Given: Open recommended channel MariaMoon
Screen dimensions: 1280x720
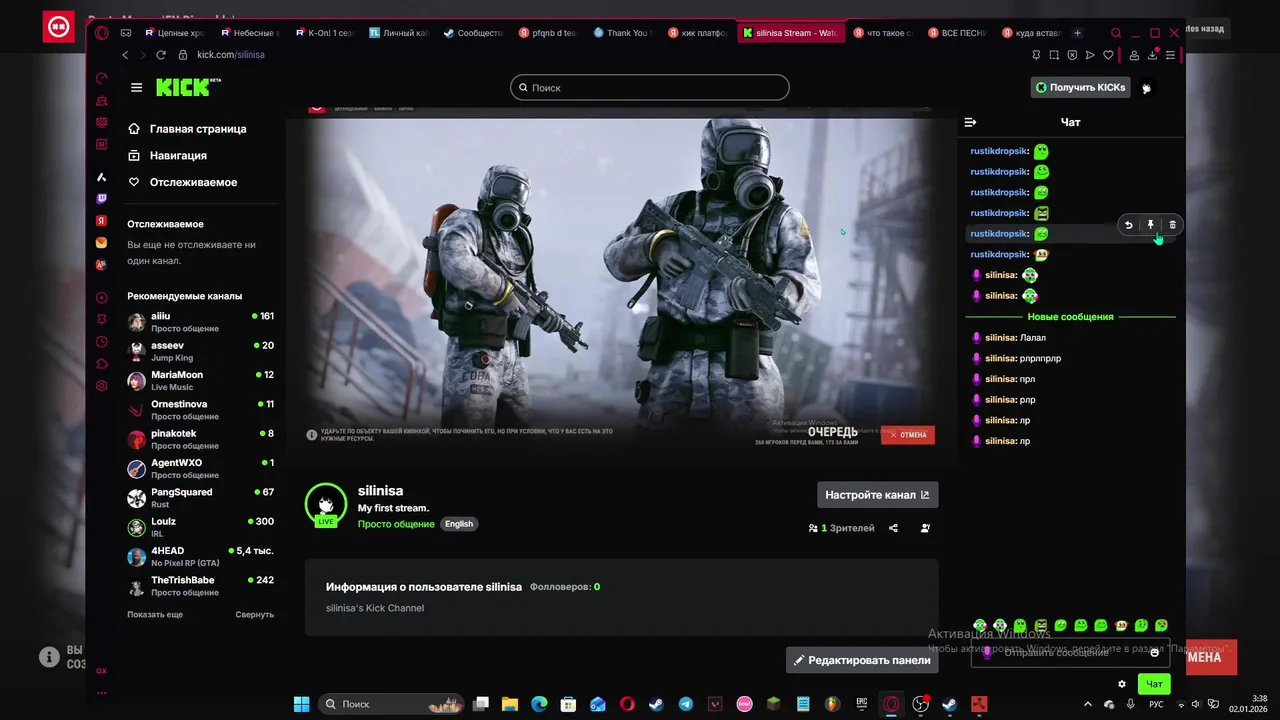Looking at the screenshot, I should coord(200,381).
